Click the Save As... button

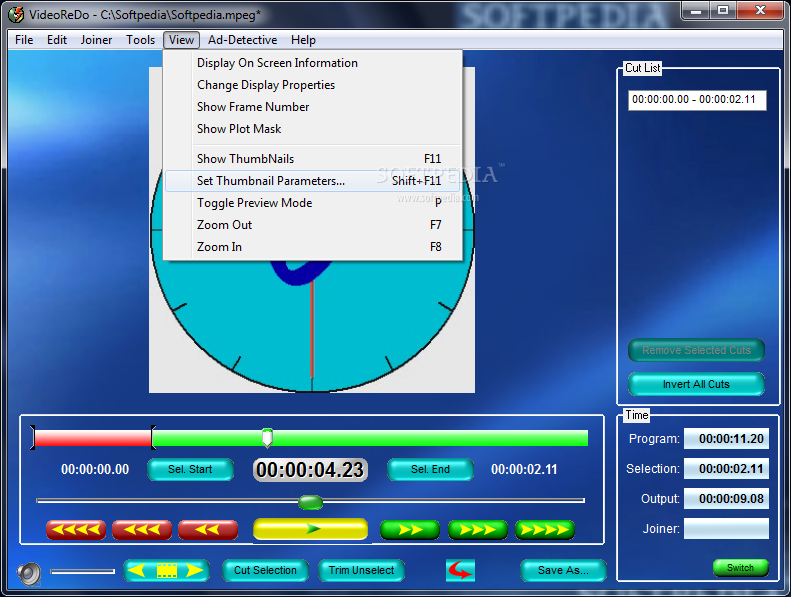[x=563, y=570]
